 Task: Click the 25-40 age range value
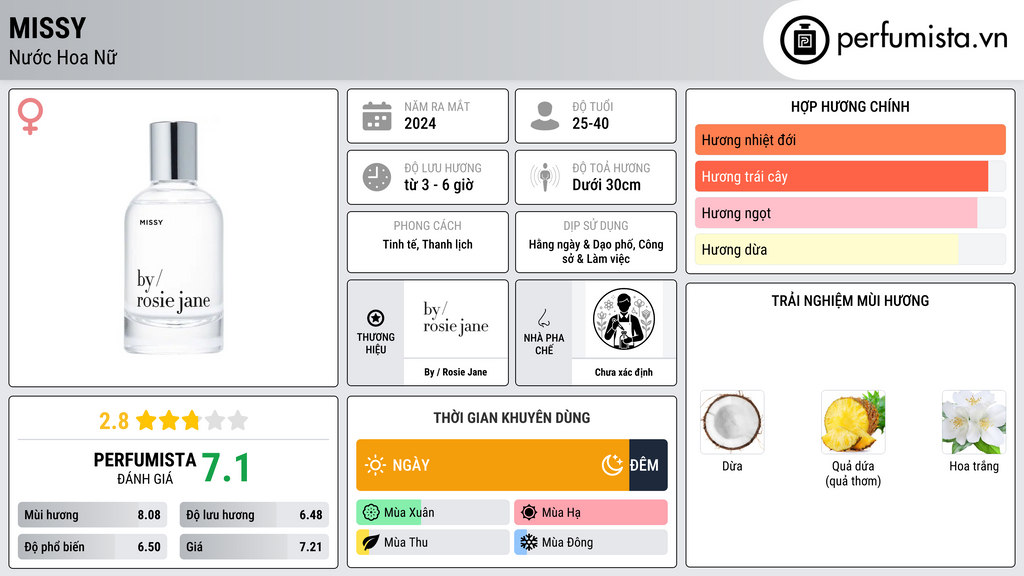[x=590, y=123]
